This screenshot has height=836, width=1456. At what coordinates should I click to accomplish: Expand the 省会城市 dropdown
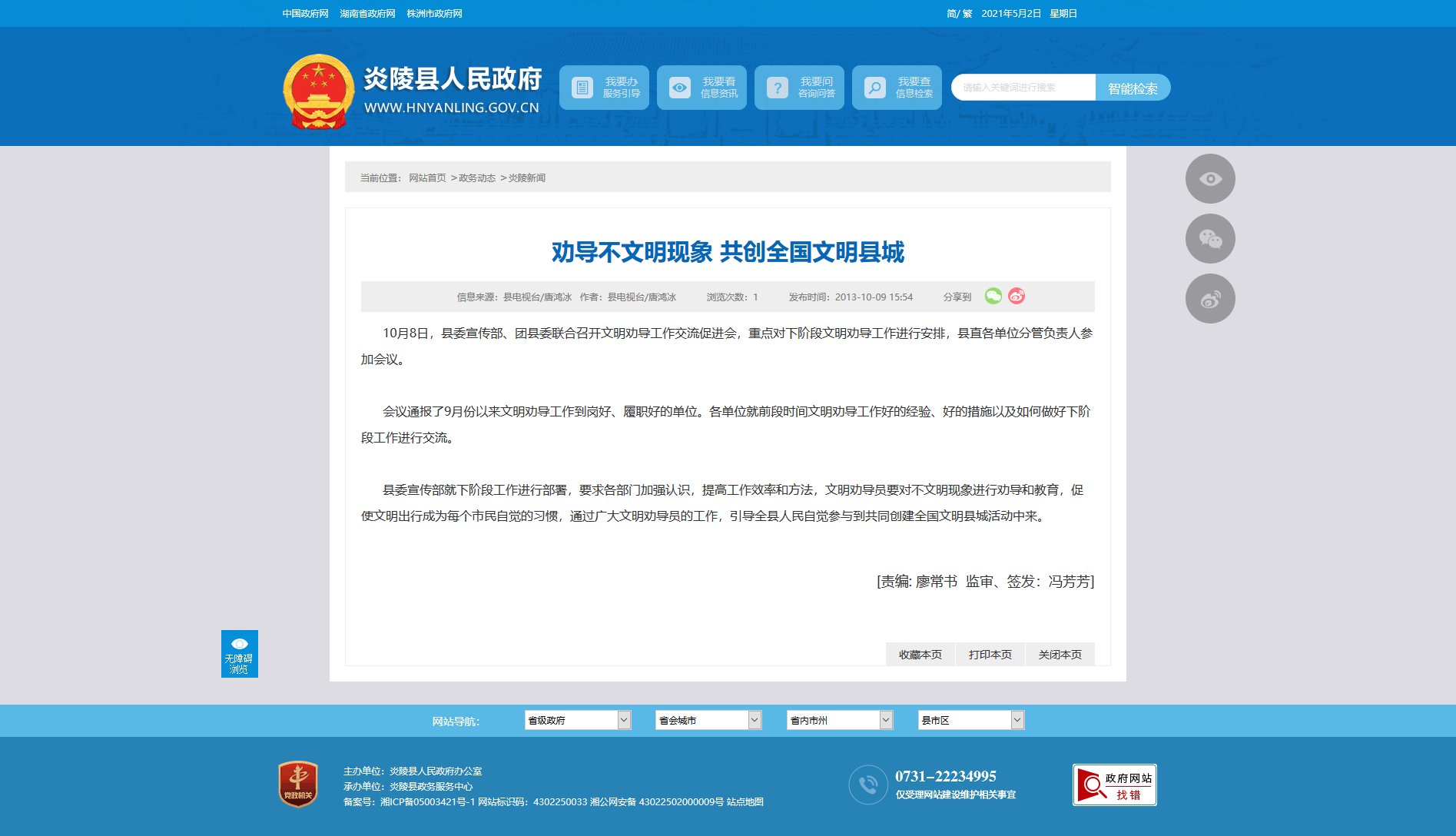pos(708,720)
